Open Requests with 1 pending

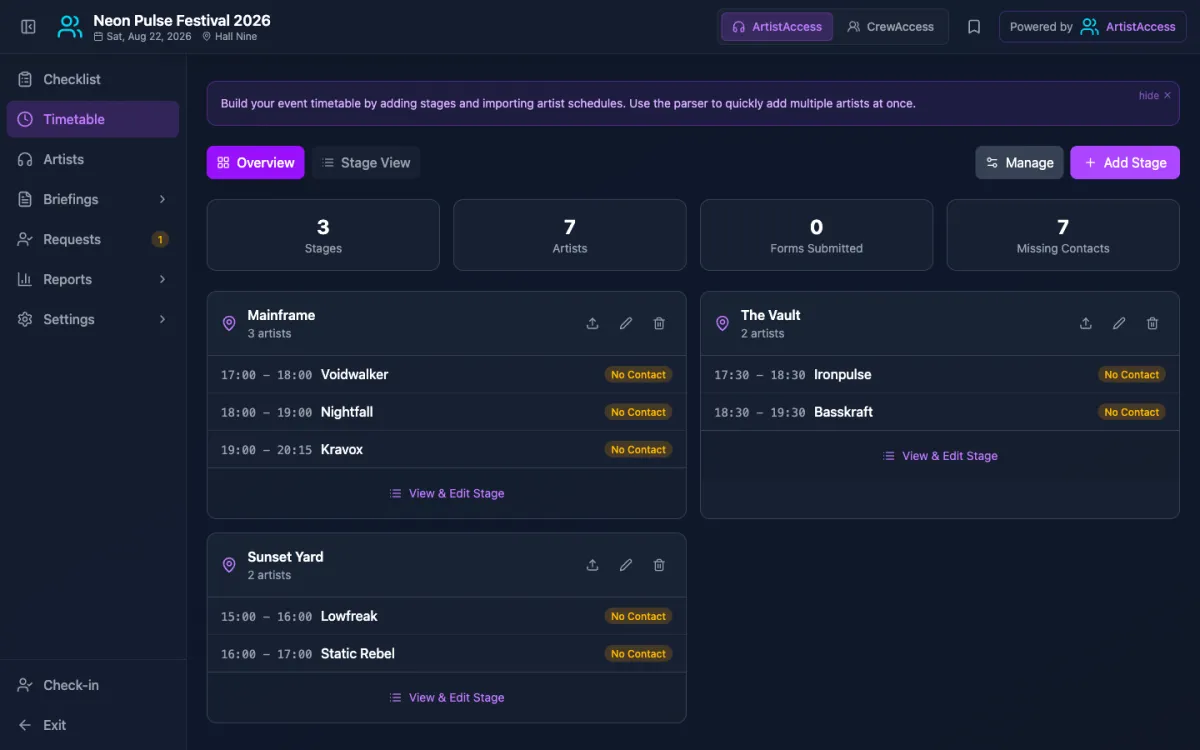point(93,239)
